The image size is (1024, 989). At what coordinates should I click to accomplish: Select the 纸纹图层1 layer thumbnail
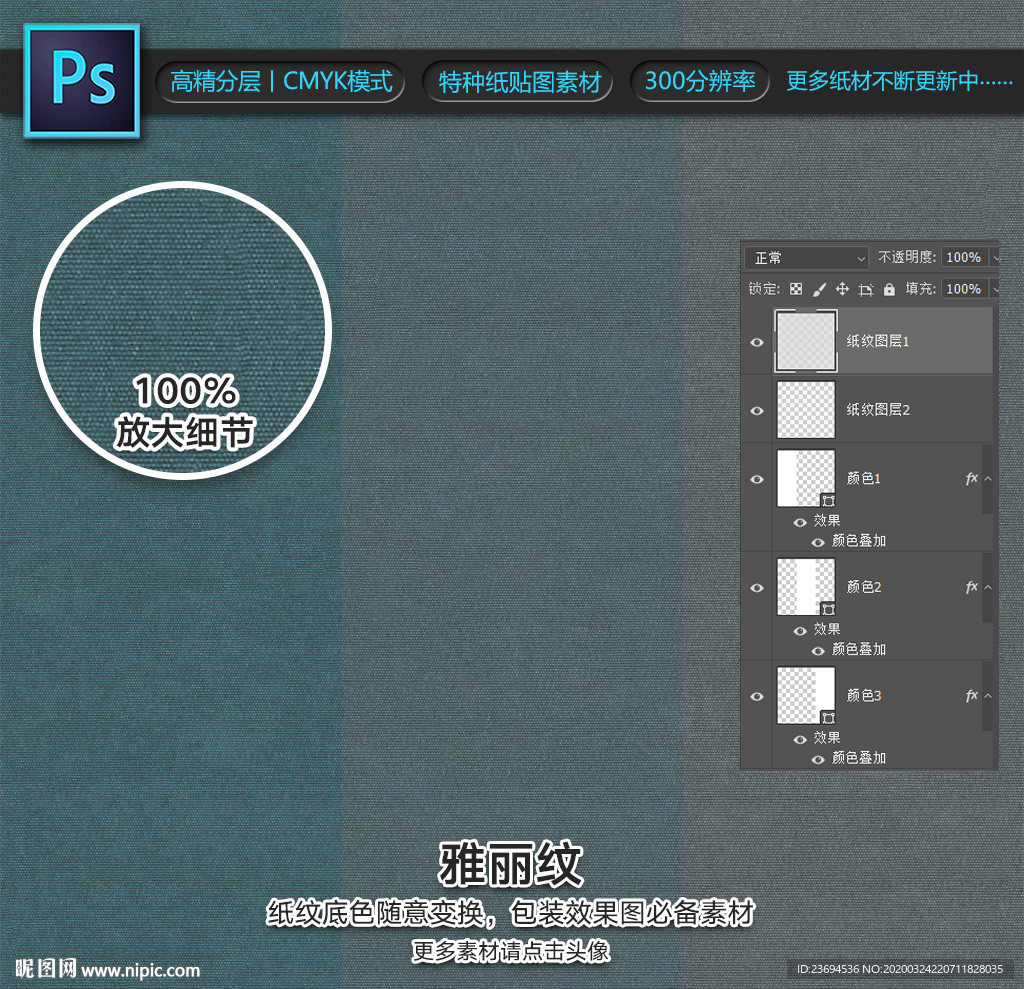(x=806, y=341)
